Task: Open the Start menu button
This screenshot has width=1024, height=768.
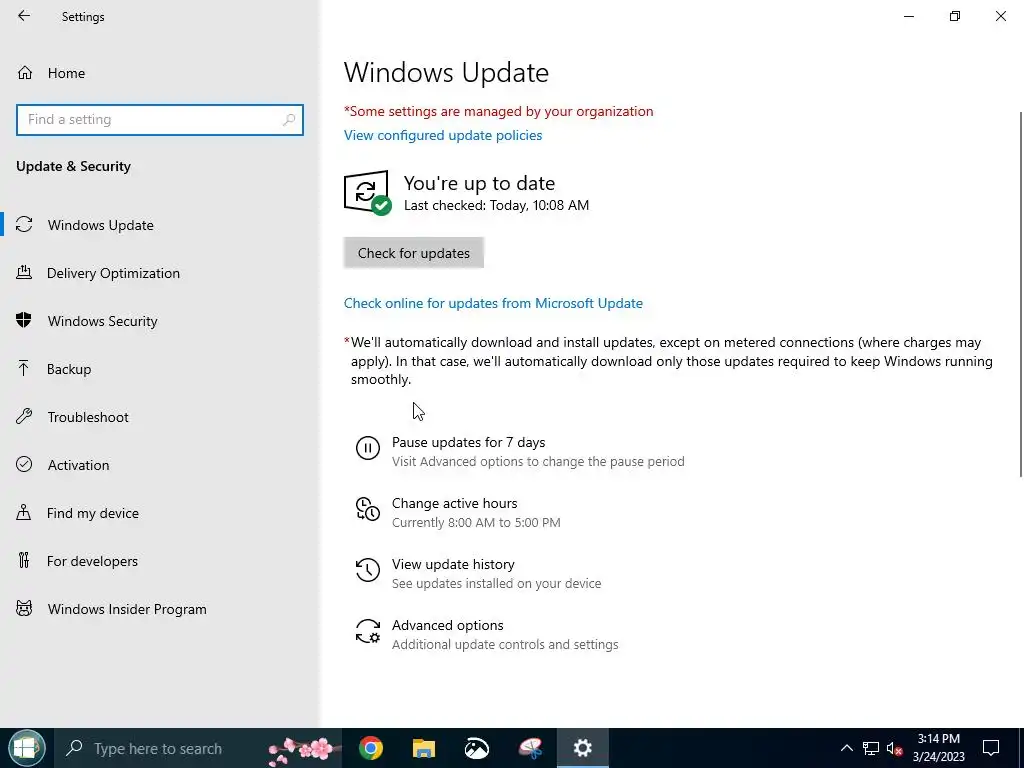Action: coord(26,748)
